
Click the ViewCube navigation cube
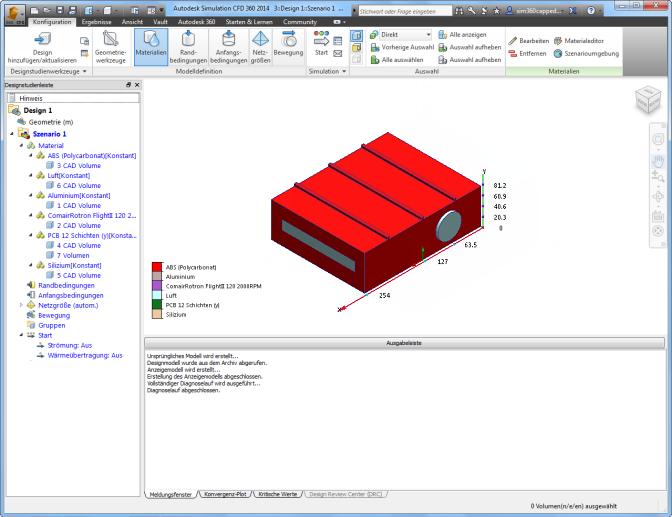pos(648,99)
